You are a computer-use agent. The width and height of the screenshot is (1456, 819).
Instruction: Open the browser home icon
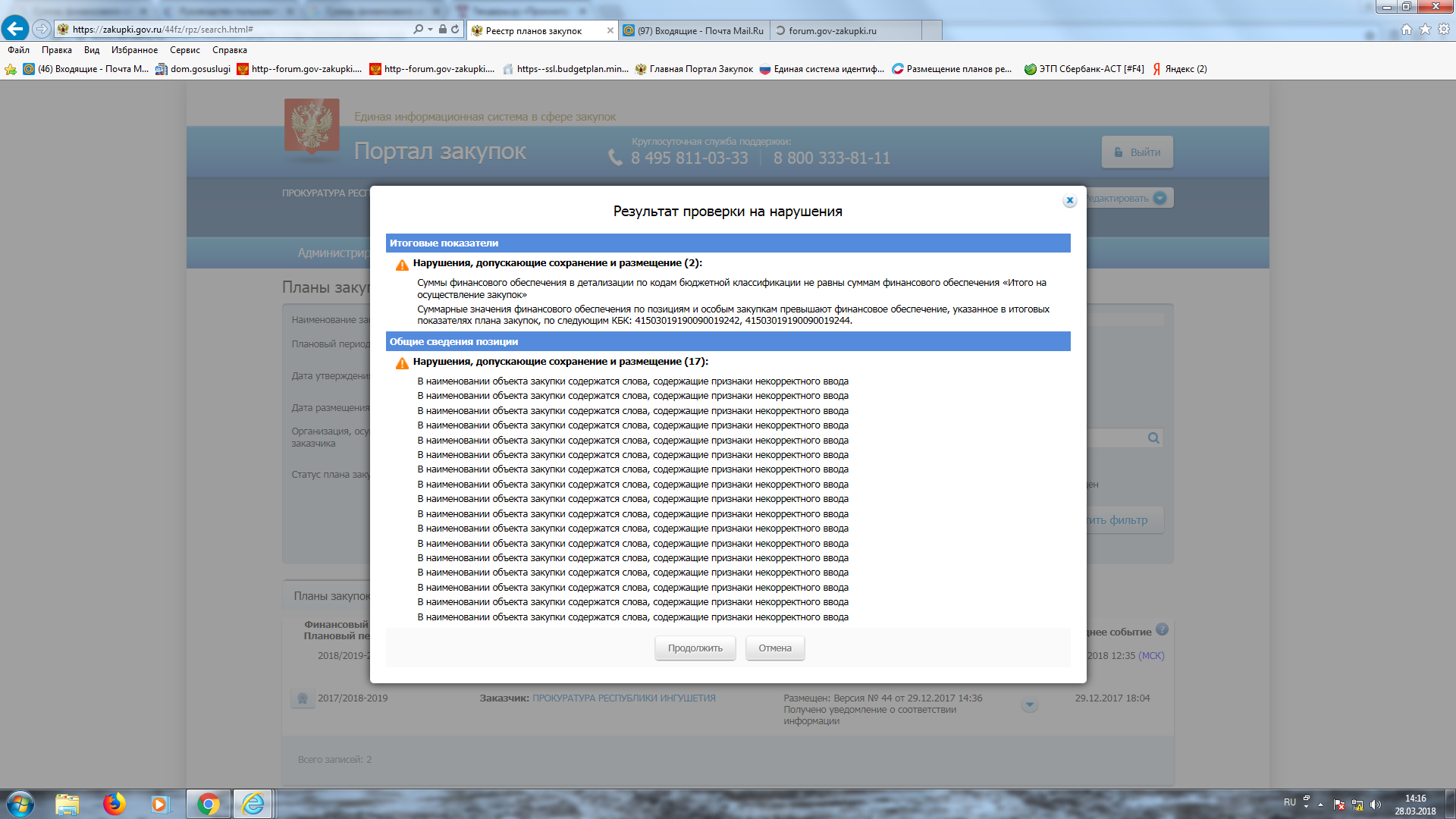coord(1407,30)
